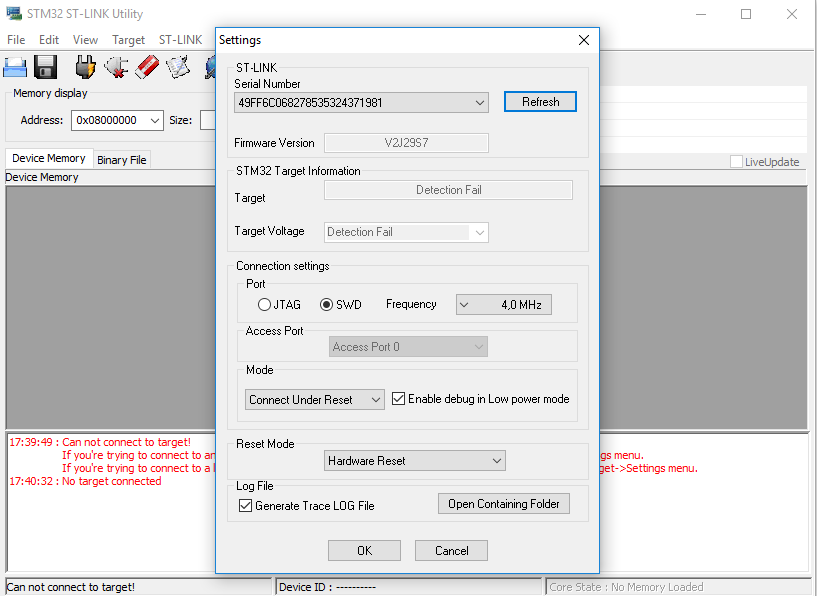Maximize the ST-LINK Utility window
The height and width of the screenshot is (596, 817).
tap(746, 14)
